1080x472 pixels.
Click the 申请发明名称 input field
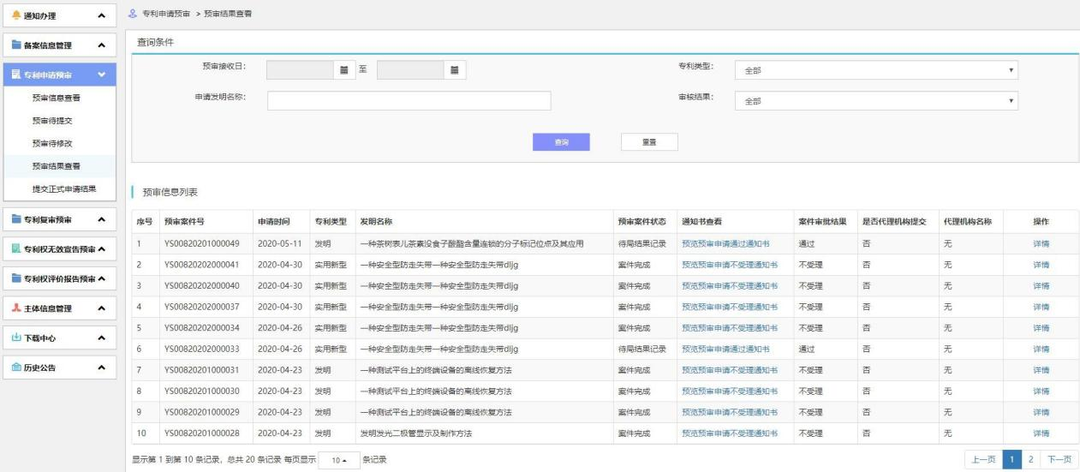[x=409, y=100]
